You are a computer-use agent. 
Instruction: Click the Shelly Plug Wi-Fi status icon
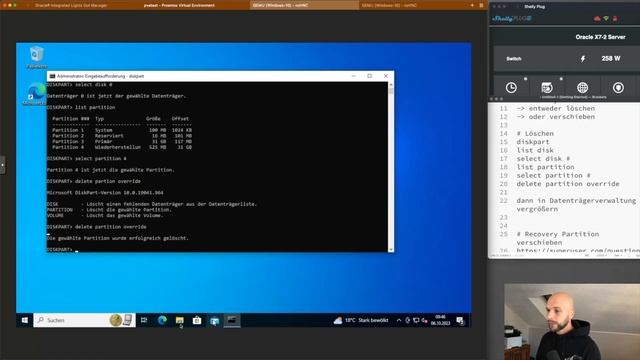click(606, 19)
